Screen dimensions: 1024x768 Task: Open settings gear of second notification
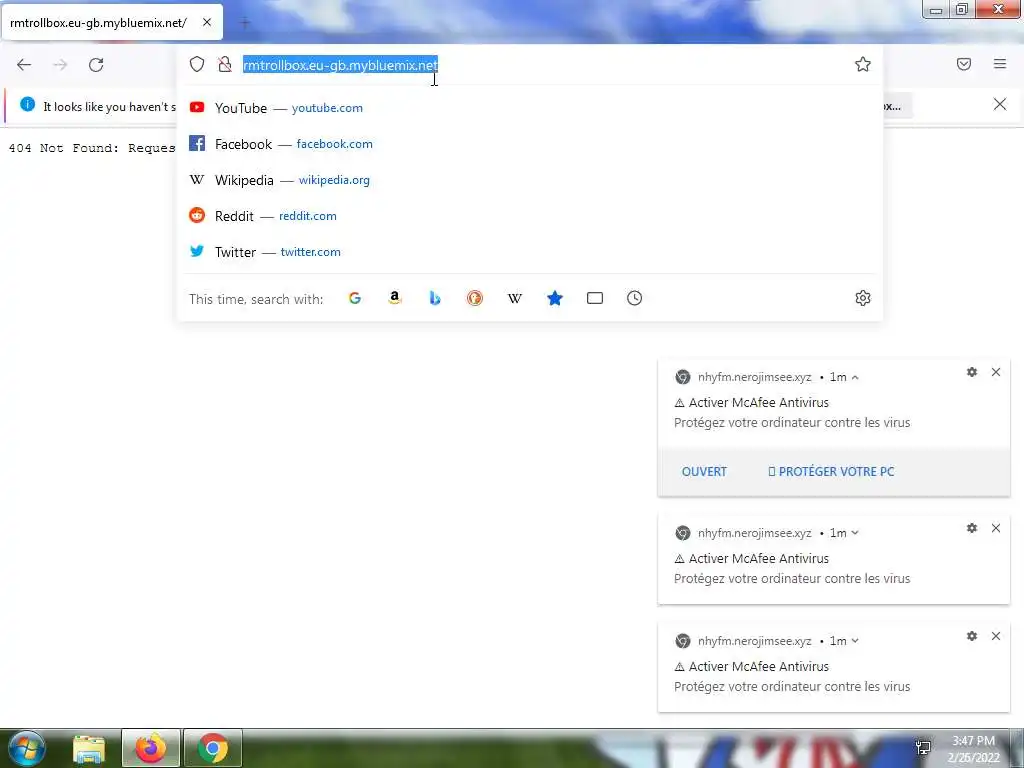tap(972, 528)
